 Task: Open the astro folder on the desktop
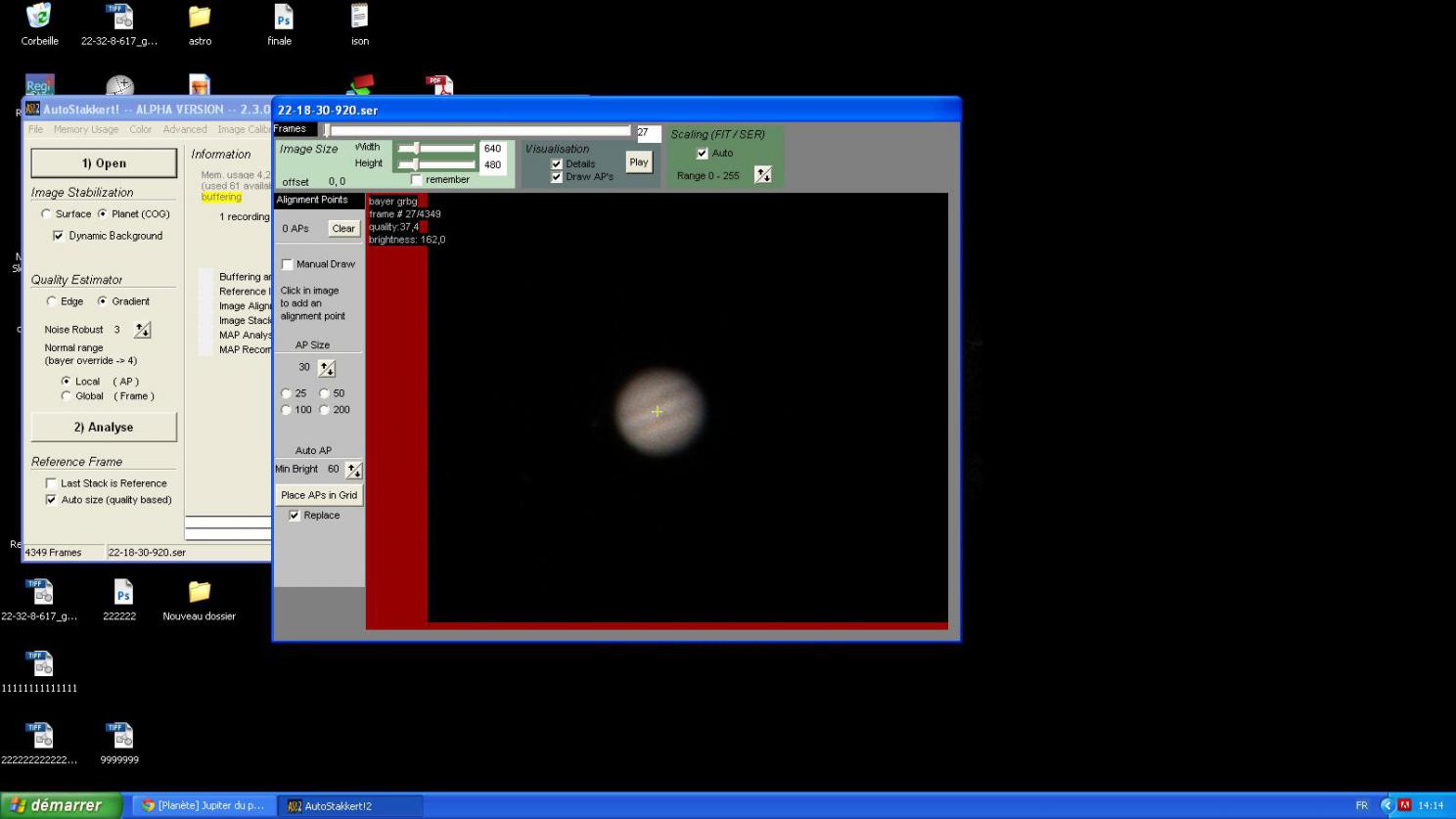click(x=200, y=17)
